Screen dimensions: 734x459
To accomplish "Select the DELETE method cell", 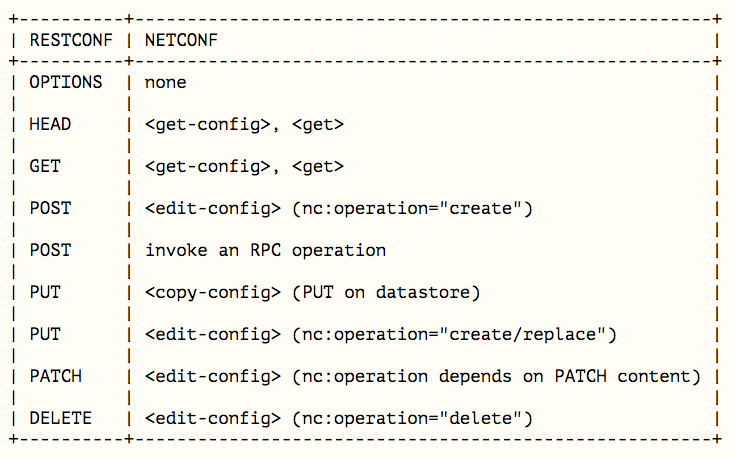I will pyautogui.click(x=60, y=418).
